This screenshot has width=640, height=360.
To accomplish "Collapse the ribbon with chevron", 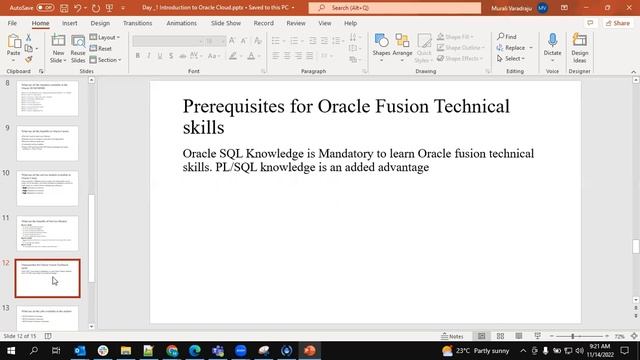I will (x=633, y=72).
